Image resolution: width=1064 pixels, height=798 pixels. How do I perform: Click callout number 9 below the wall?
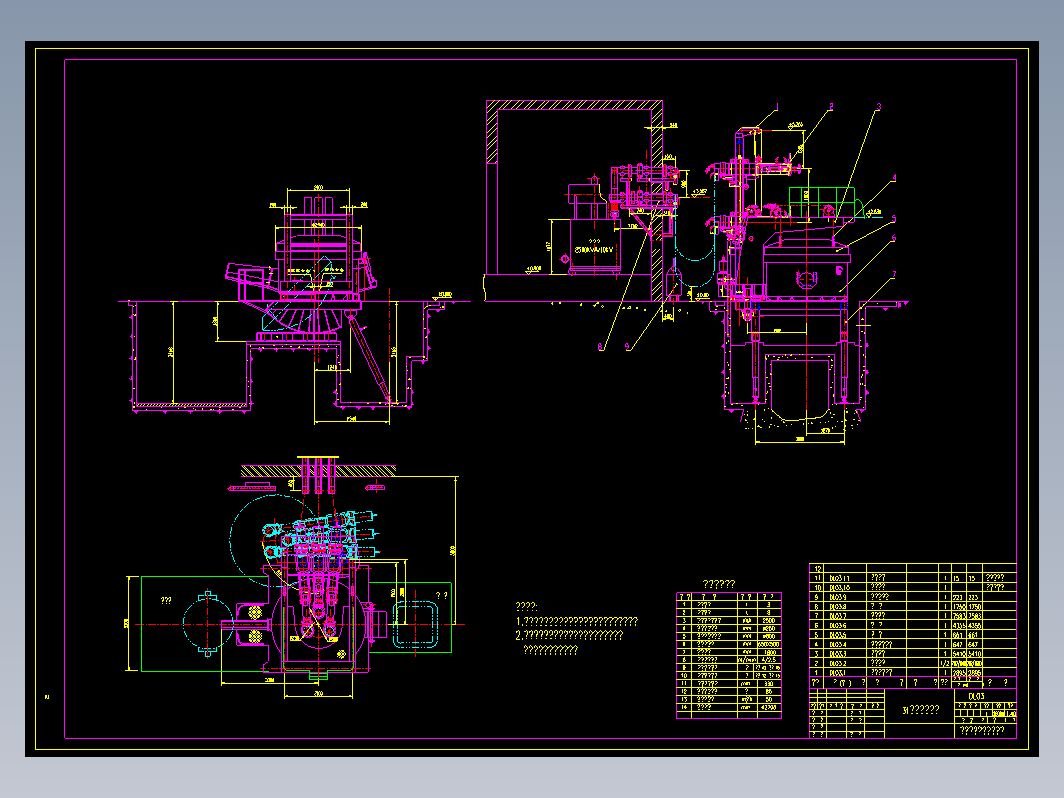click(x=628, y=347)
